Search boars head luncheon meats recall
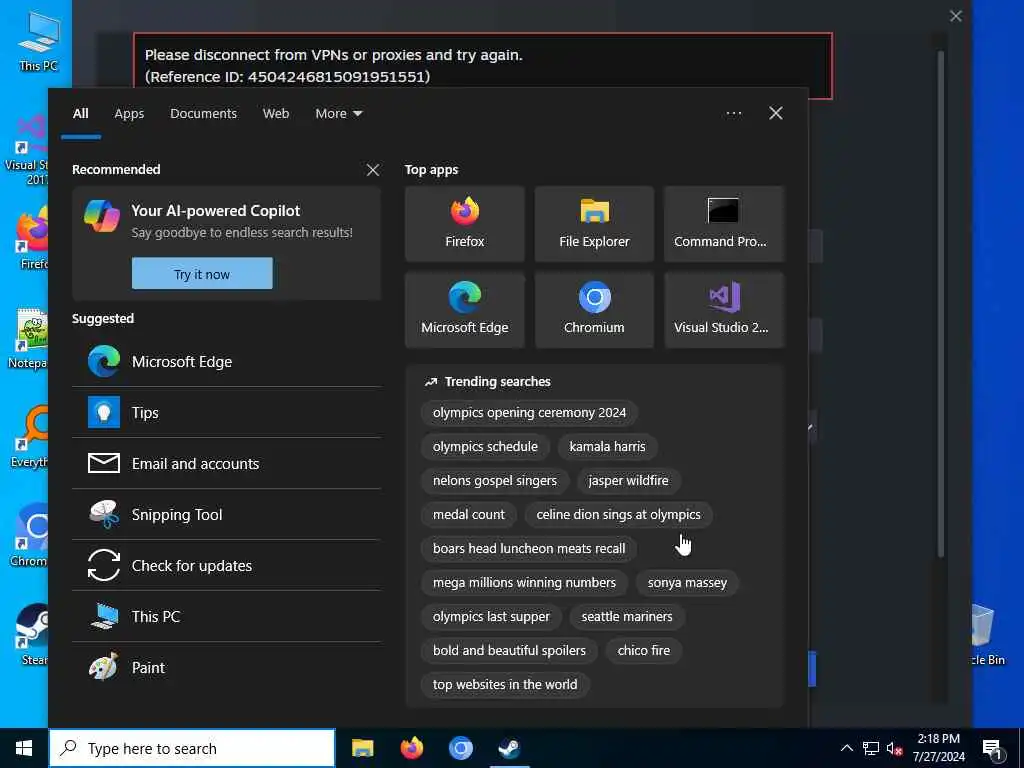Viewport: 1024px width, 768px height. (529, 549)
